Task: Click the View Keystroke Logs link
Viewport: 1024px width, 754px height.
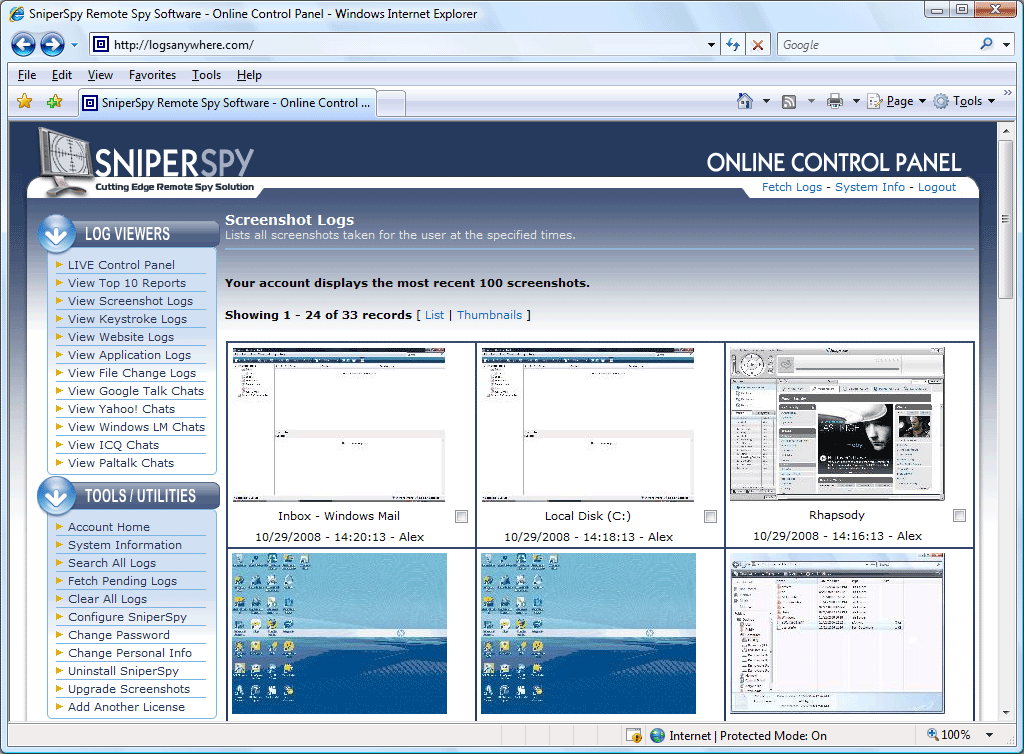Action: tap(127, 319)
